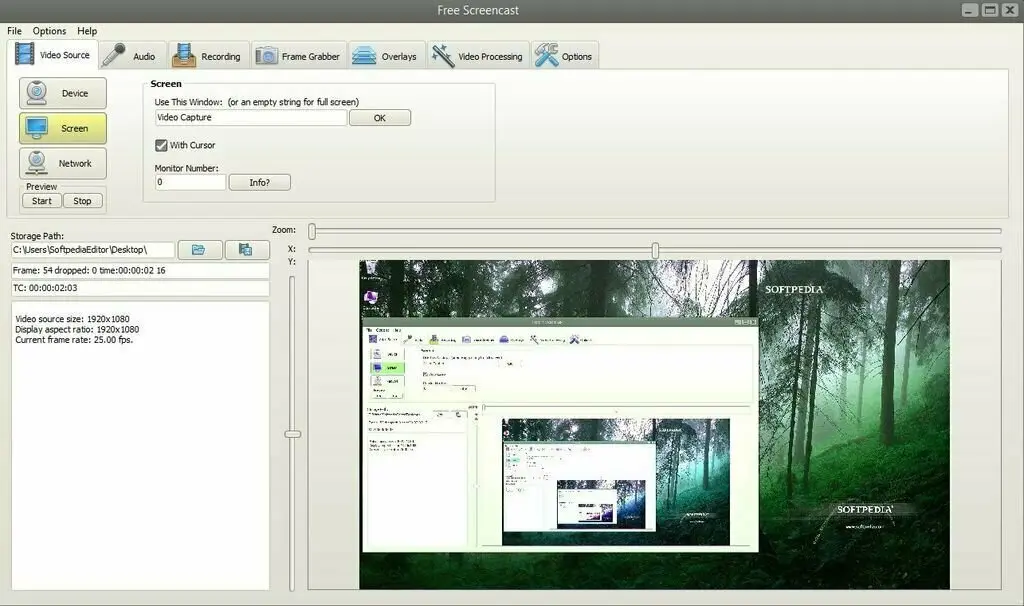1024x606 pixels.
Task: Click the Zoom slider handle
Action: tap(312, 231)
